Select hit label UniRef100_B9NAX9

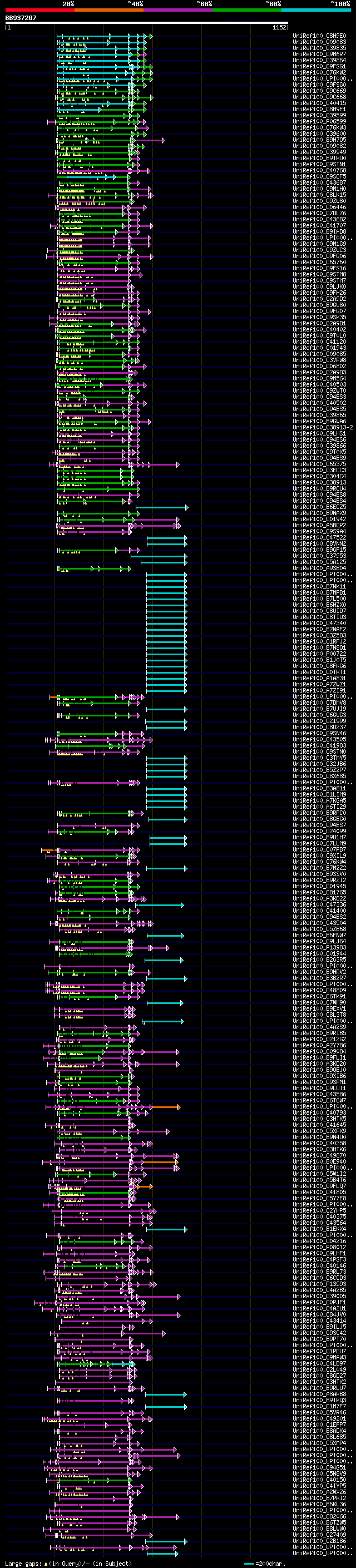click(x=319, y=513)
